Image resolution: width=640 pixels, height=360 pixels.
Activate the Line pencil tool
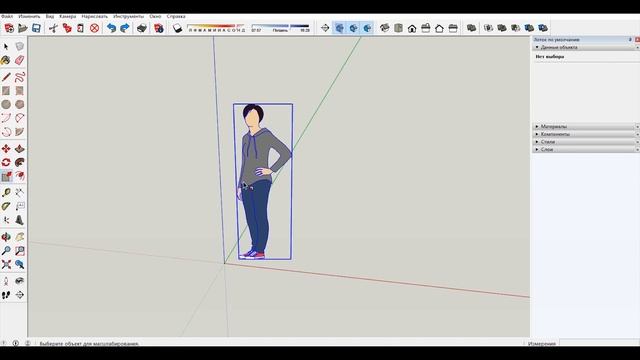6,77
